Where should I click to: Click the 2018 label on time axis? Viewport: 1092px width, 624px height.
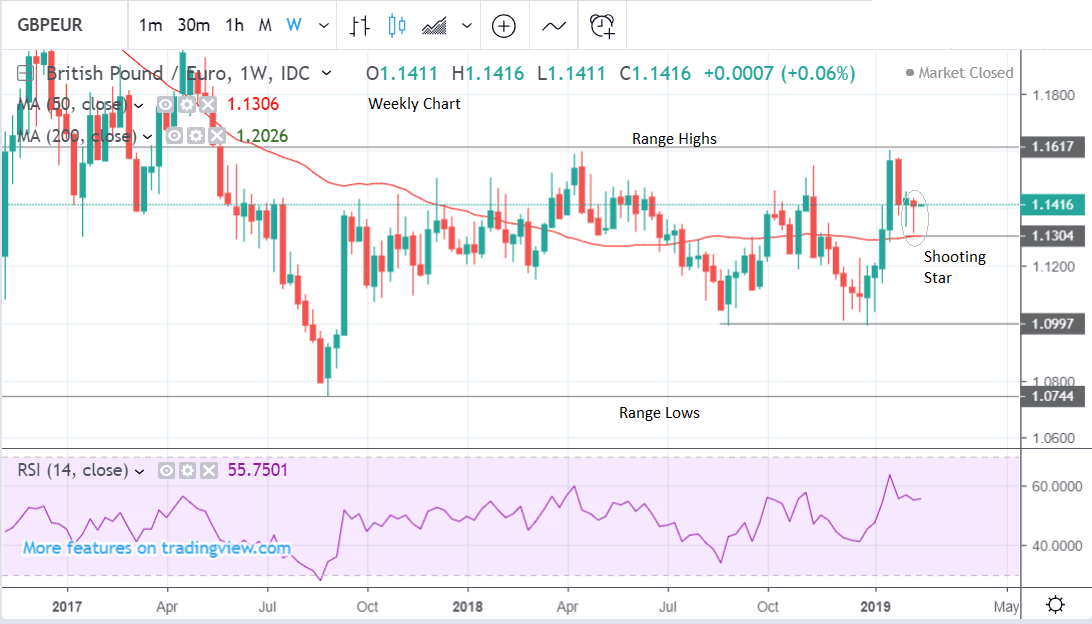click(467, 607)
